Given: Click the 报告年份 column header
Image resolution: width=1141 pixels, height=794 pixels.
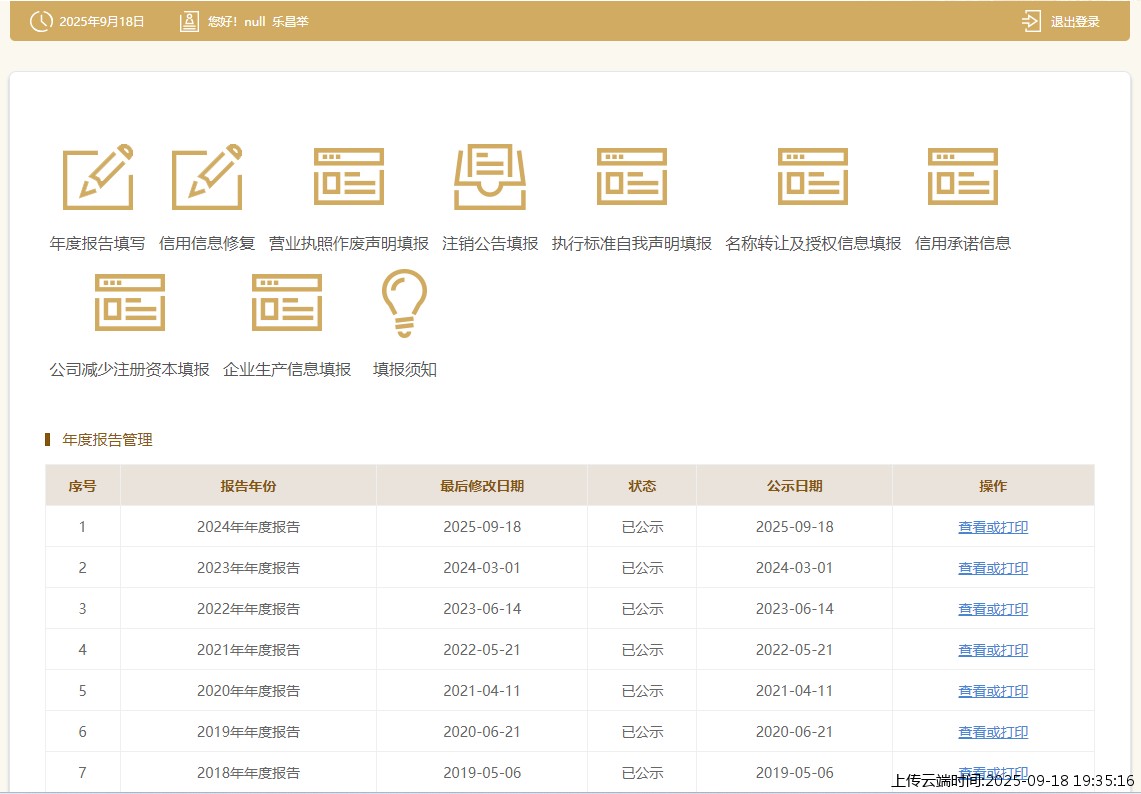Looking at the screenshot, I should point(248,485).
